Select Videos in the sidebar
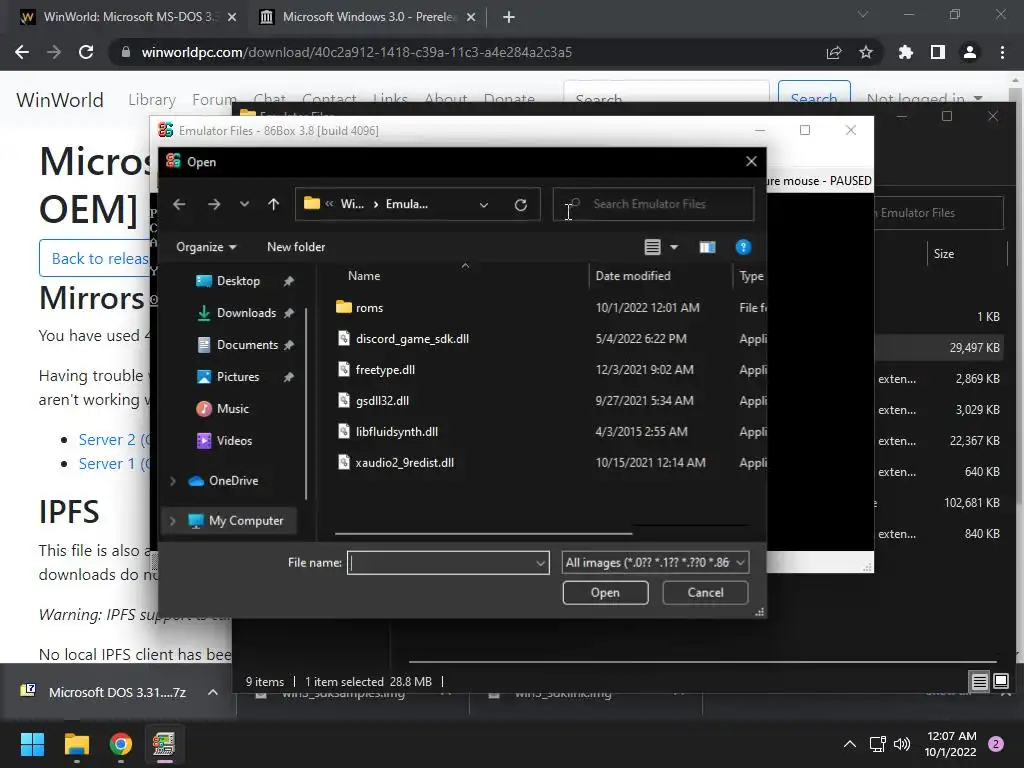The height and width of the screenshot is (768, 1024). pyautogui.click(x=234, y=441)
